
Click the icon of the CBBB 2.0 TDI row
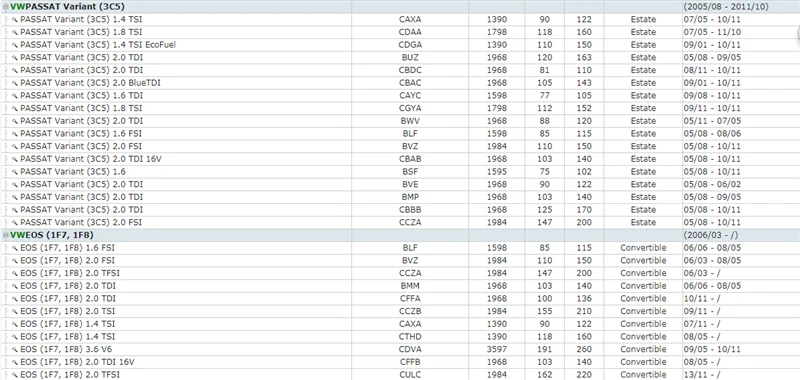click(15, 210)
